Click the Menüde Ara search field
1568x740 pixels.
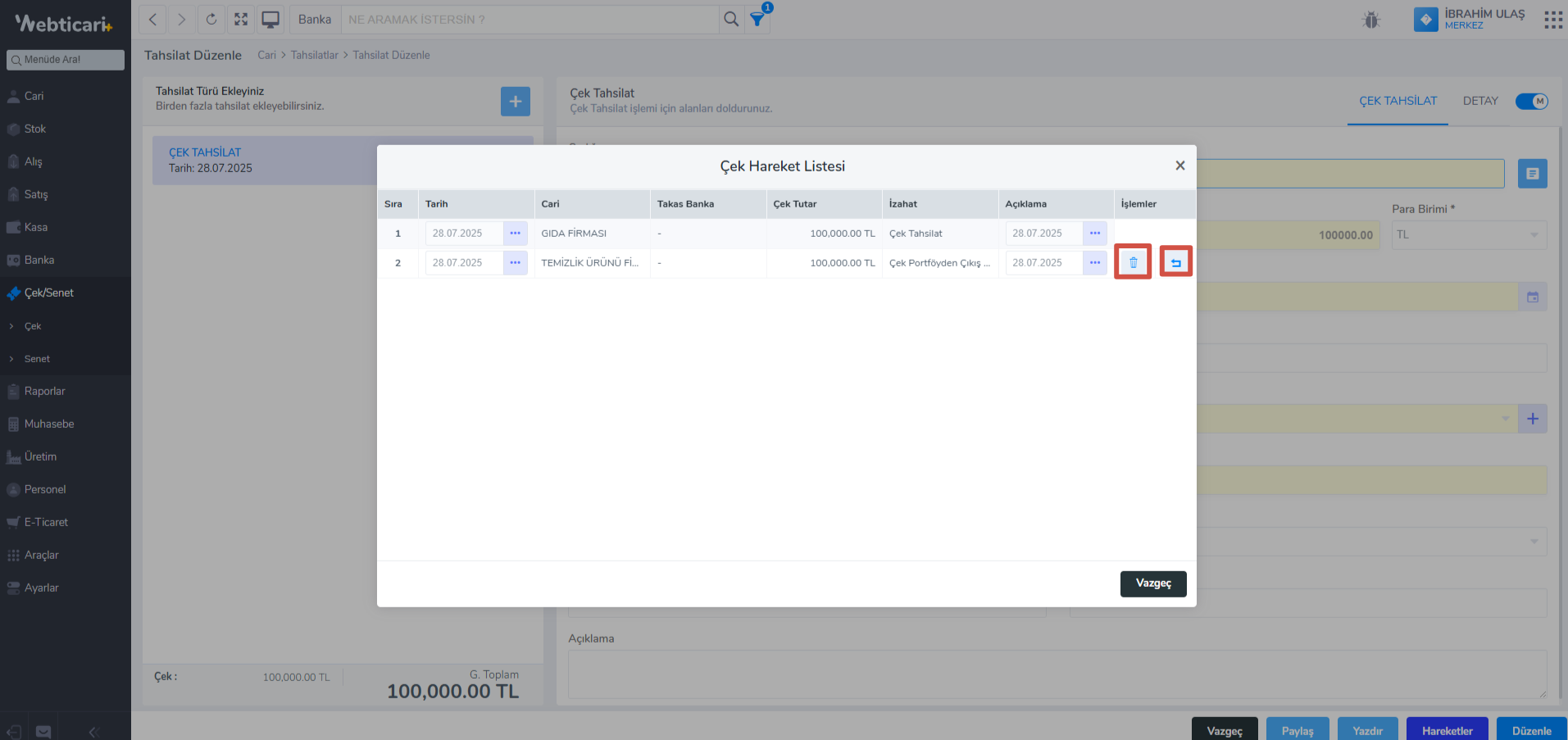(x=66, y=60)
